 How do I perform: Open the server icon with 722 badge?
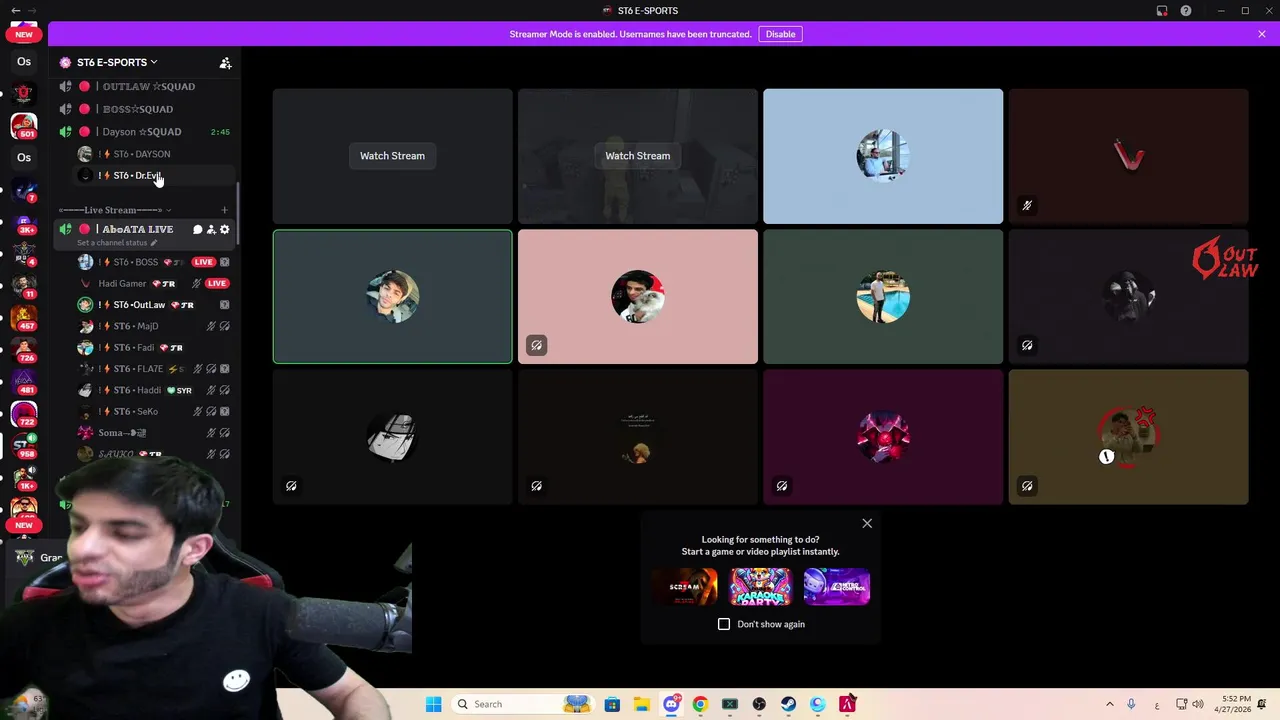click(x=24, y=413)
